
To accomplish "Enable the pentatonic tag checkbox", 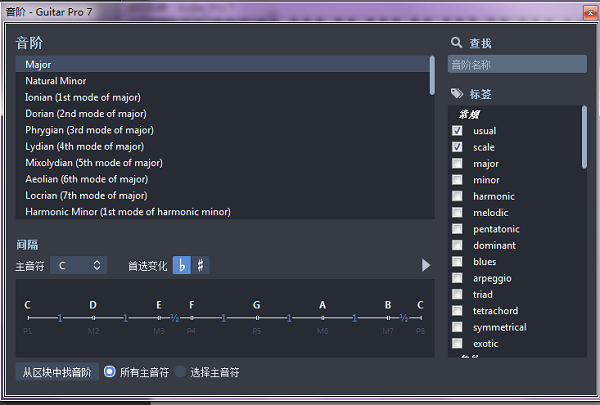I will pos(457,229).
